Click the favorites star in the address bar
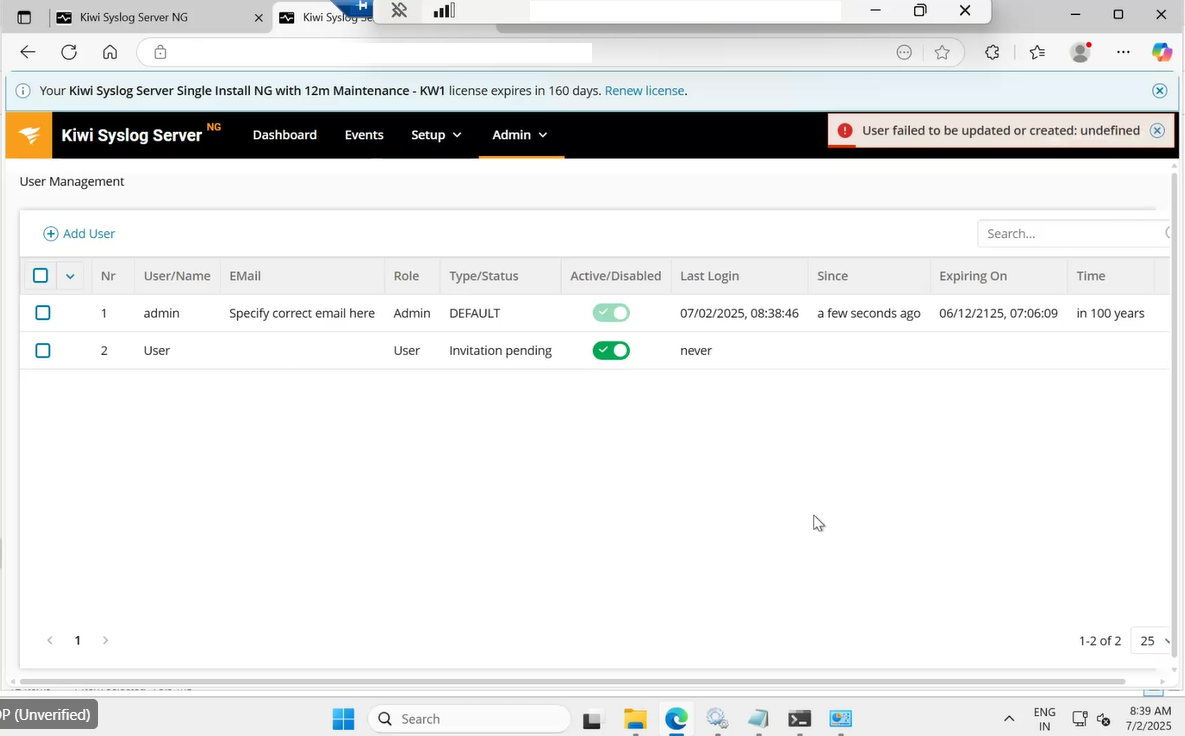 pos(942,52)
